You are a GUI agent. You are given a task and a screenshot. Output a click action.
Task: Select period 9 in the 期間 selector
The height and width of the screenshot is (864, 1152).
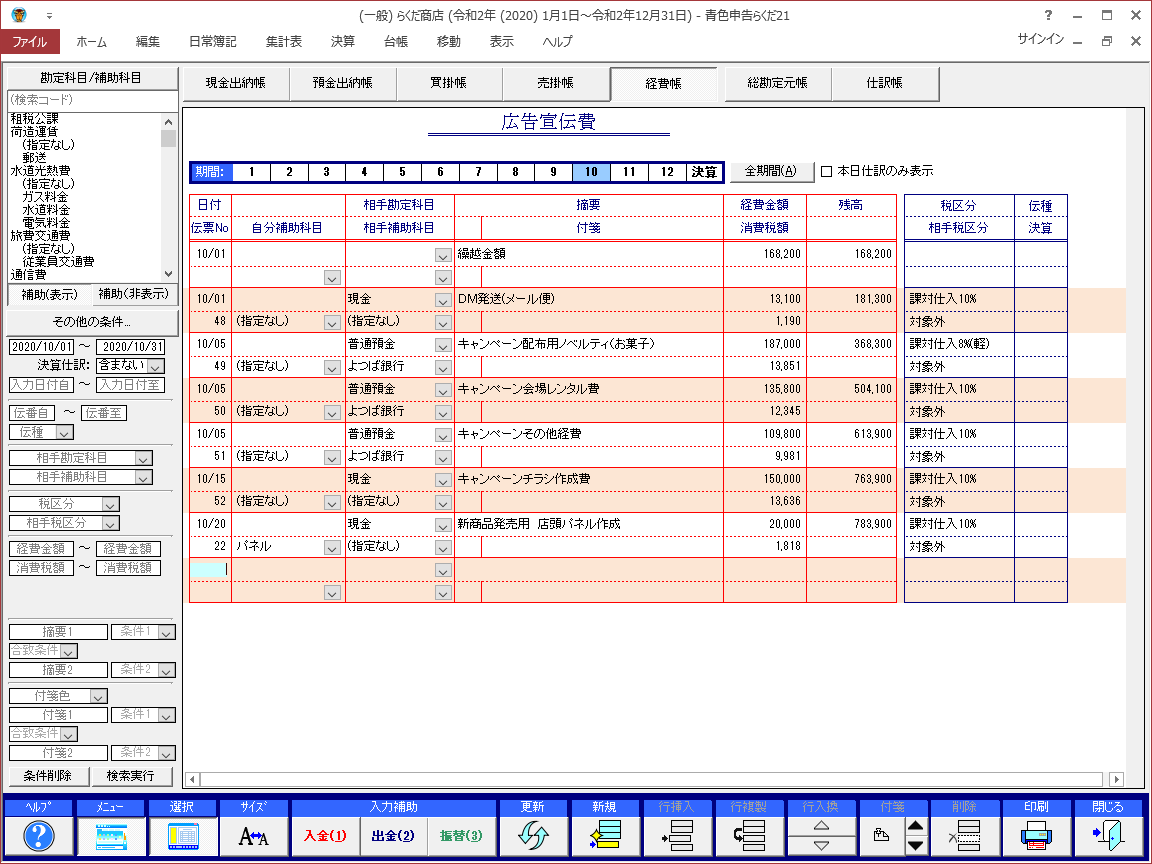(x=553, y=172)
